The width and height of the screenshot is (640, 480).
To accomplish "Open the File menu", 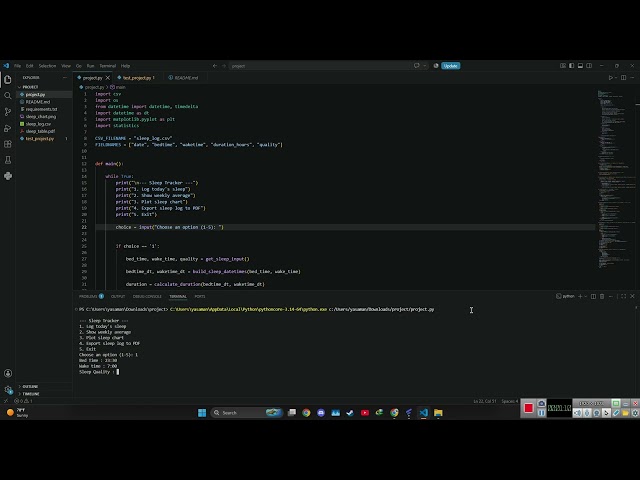I will pos(18,66).
